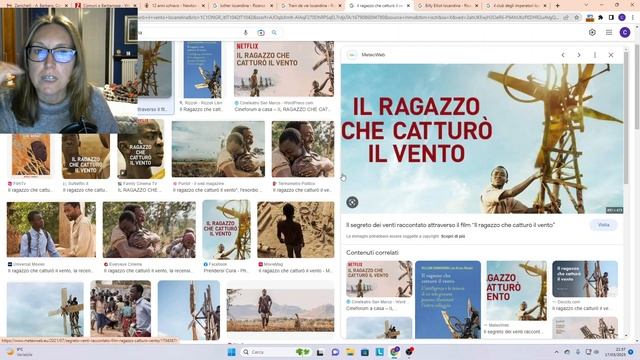Open 'Il segreto dei venti raccontato' title link
The image size is (640, 360).
(x=450, y=225)
